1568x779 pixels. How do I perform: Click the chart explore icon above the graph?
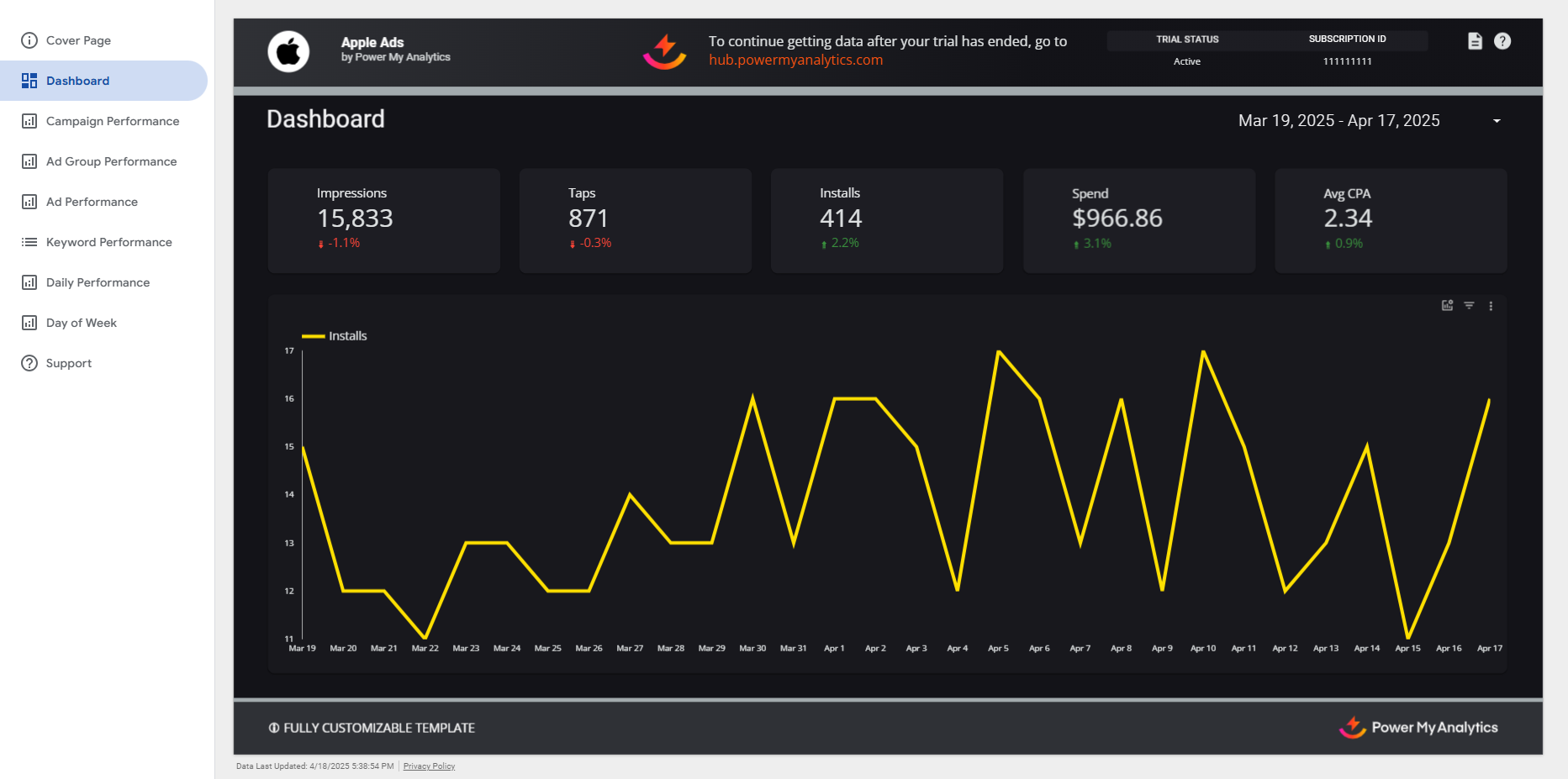point(1447,306)
